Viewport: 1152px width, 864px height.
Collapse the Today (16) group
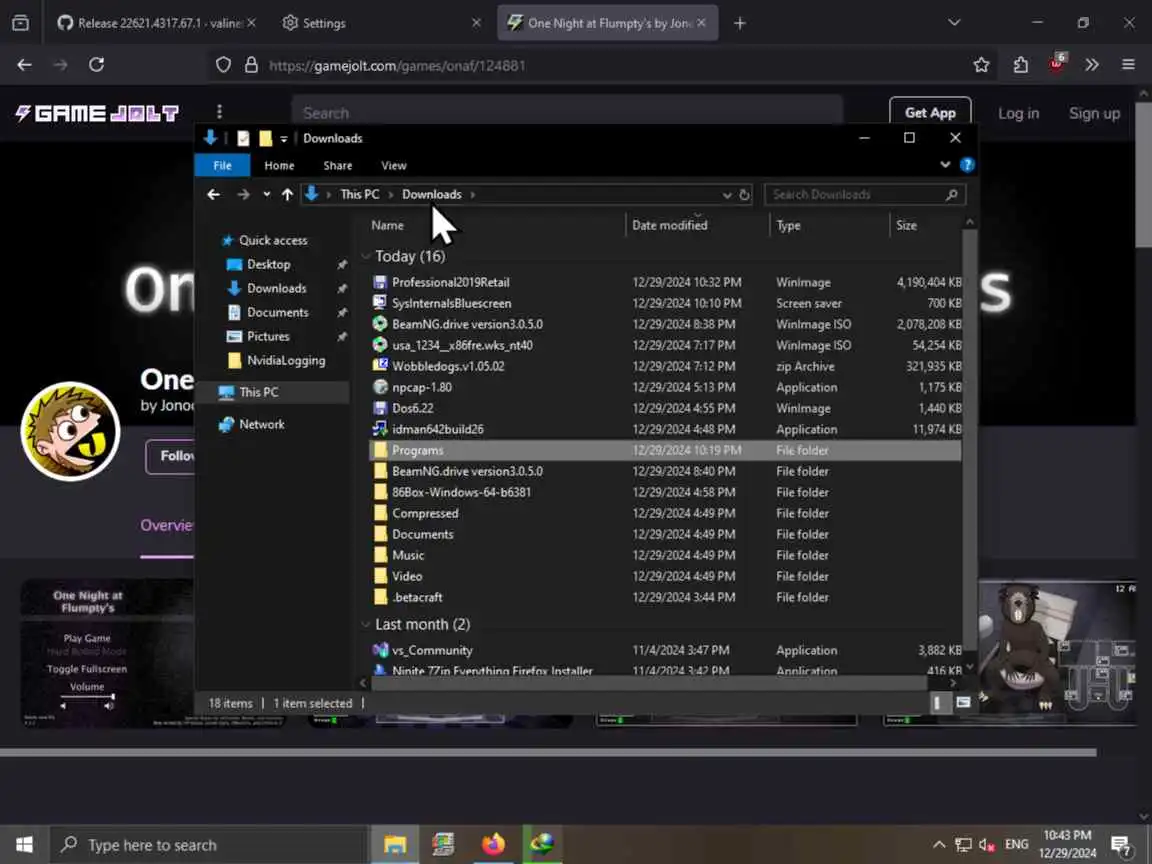[365, 256]
